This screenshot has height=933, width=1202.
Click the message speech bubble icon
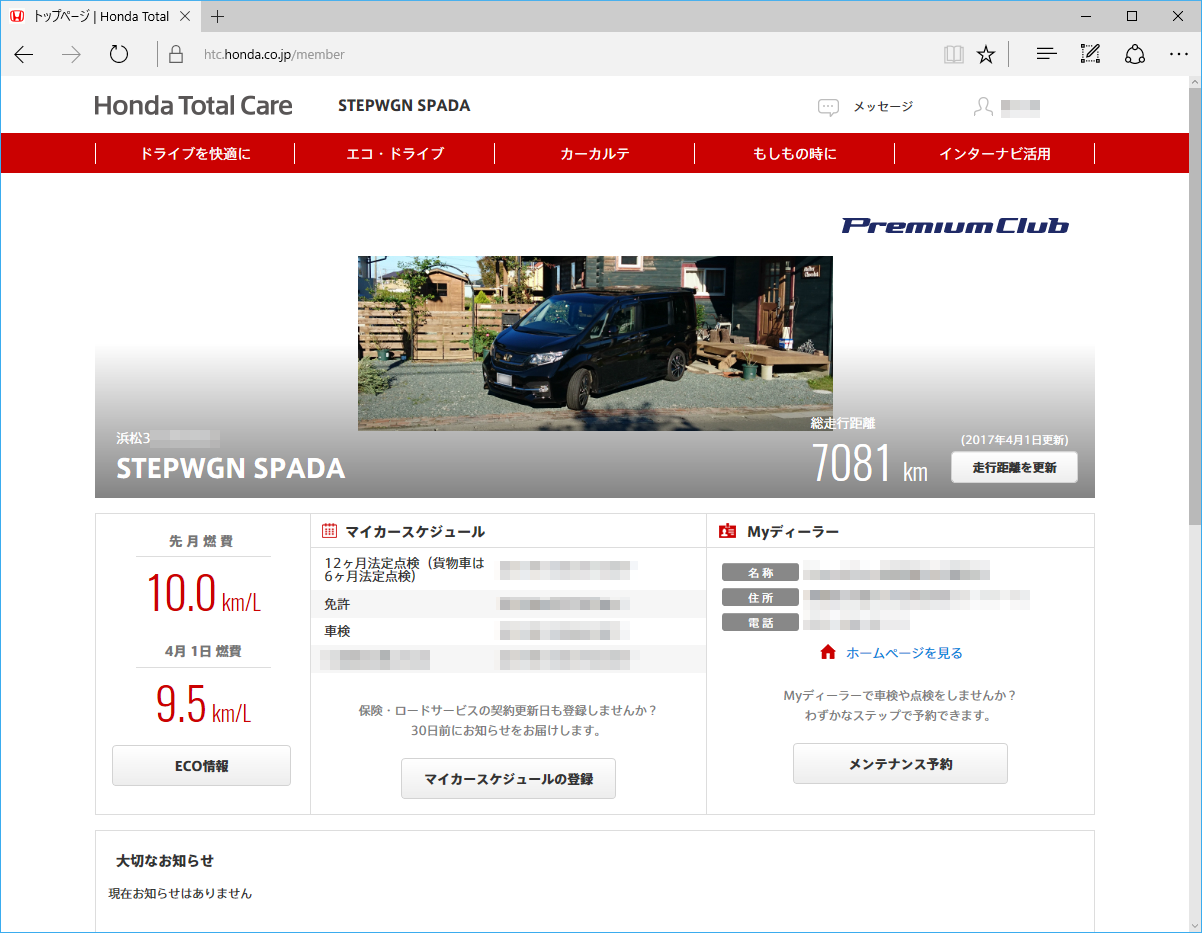tap(828, 107)
